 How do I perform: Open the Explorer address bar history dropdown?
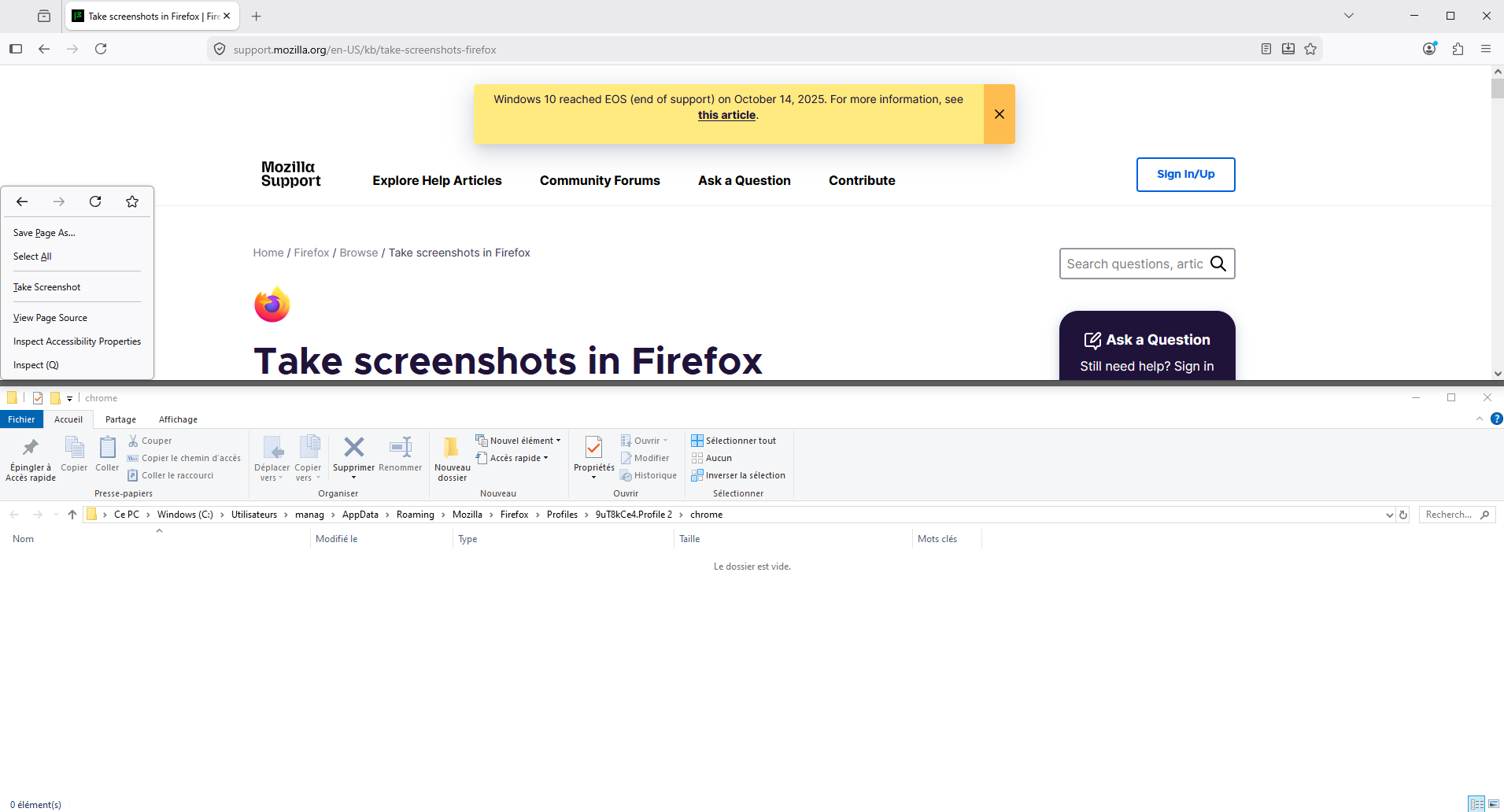(x=1389, y=515)
